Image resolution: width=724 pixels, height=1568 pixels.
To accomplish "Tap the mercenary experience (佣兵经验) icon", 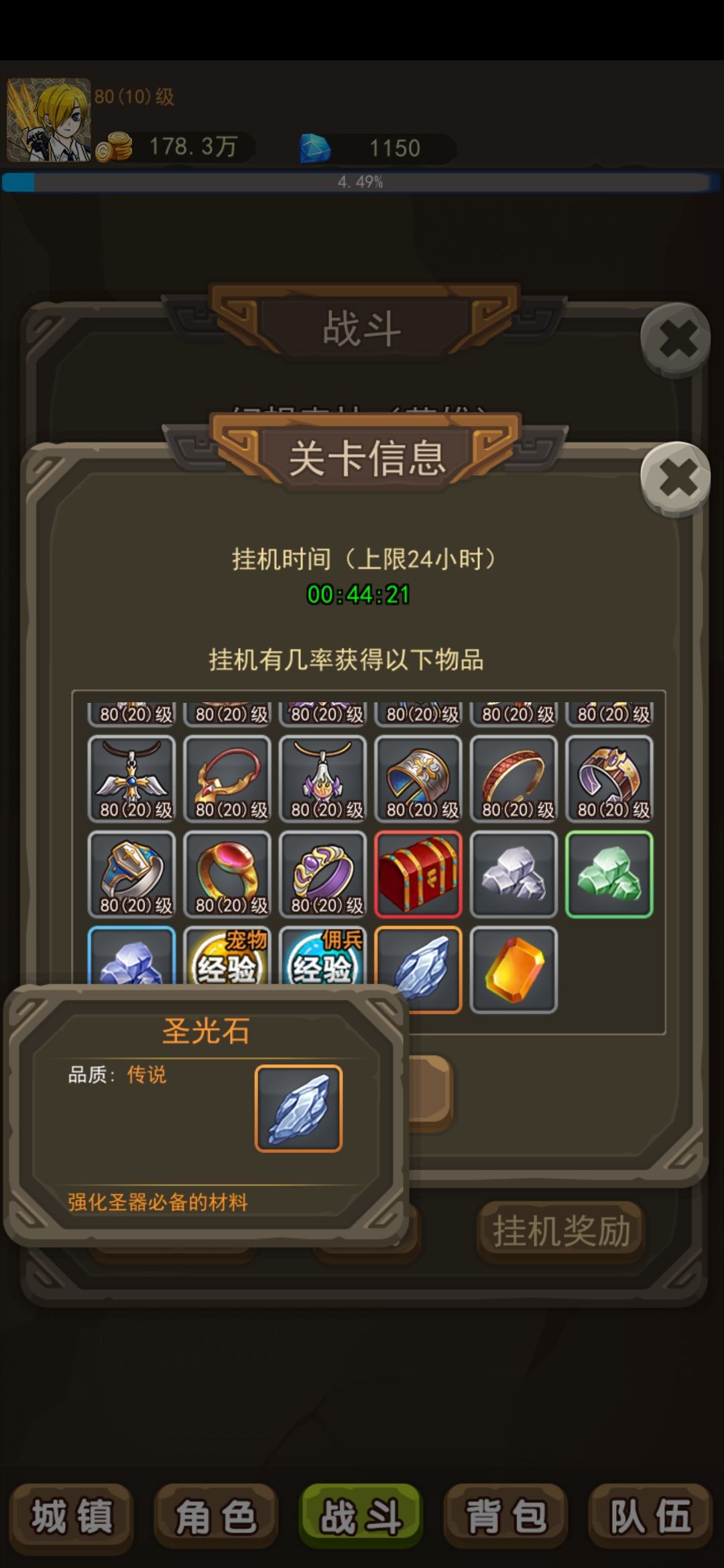I will click(323, 956).
